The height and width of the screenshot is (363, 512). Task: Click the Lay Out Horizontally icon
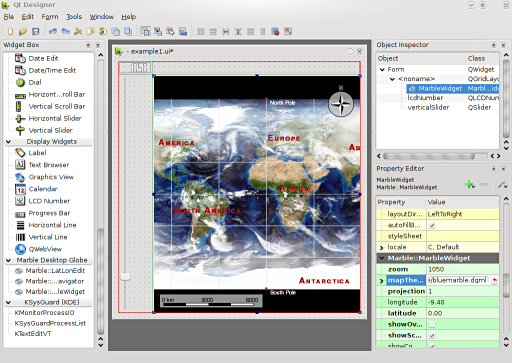(x=201, y=32)
